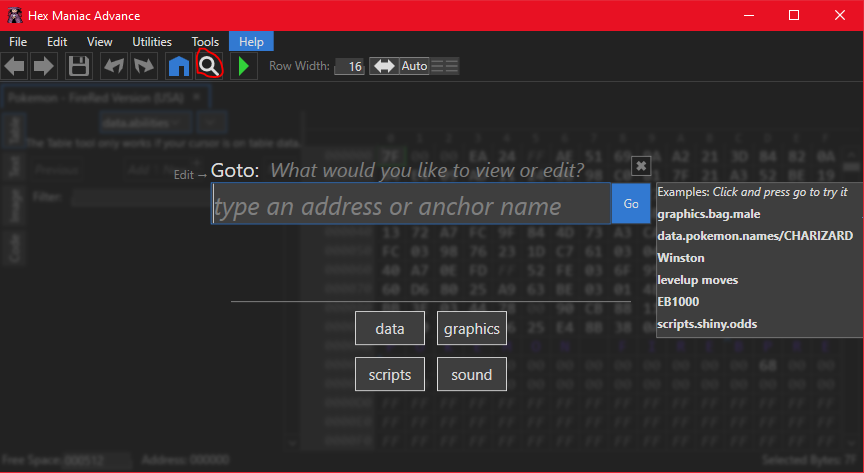This screenshot has height=473, width=864.
Task: Click the Back arrow toolbar icon
Action: (x=14, y=66)
